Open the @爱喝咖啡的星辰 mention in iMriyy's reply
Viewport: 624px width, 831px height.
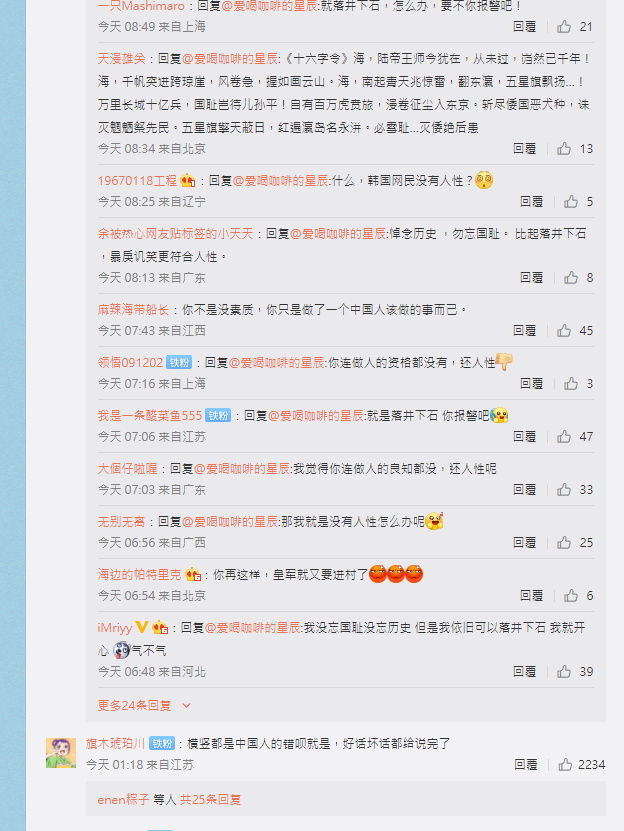coord(253,628)
